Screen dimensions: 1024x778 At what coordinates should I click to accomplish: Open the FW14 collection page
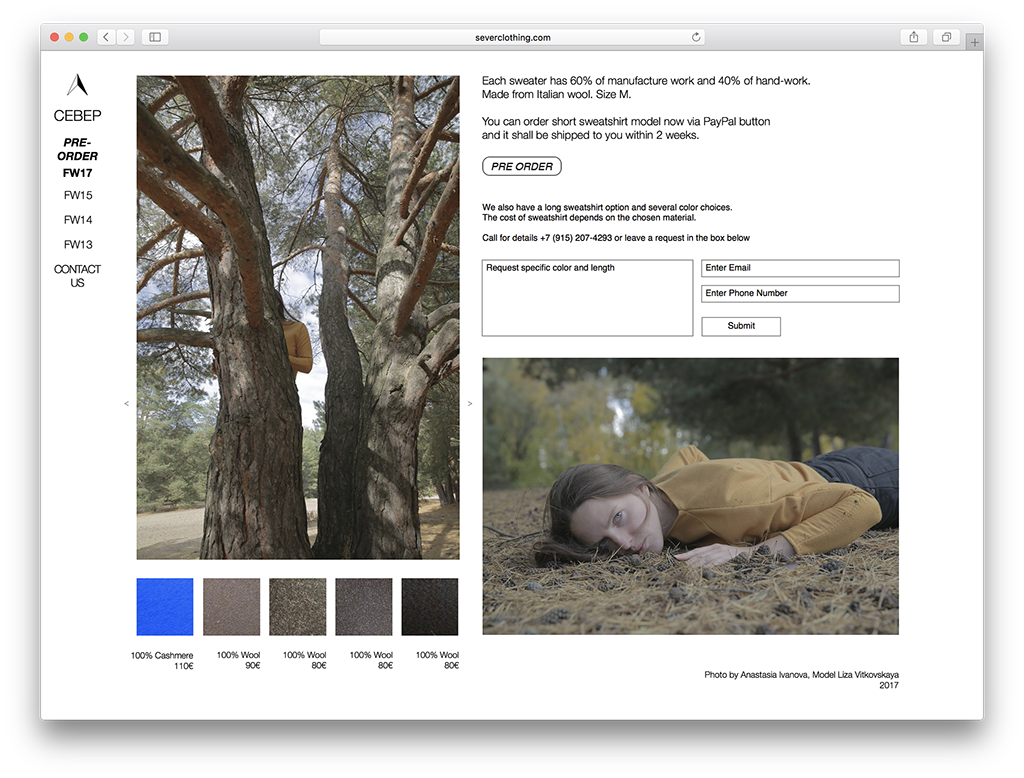coord(77,220)
